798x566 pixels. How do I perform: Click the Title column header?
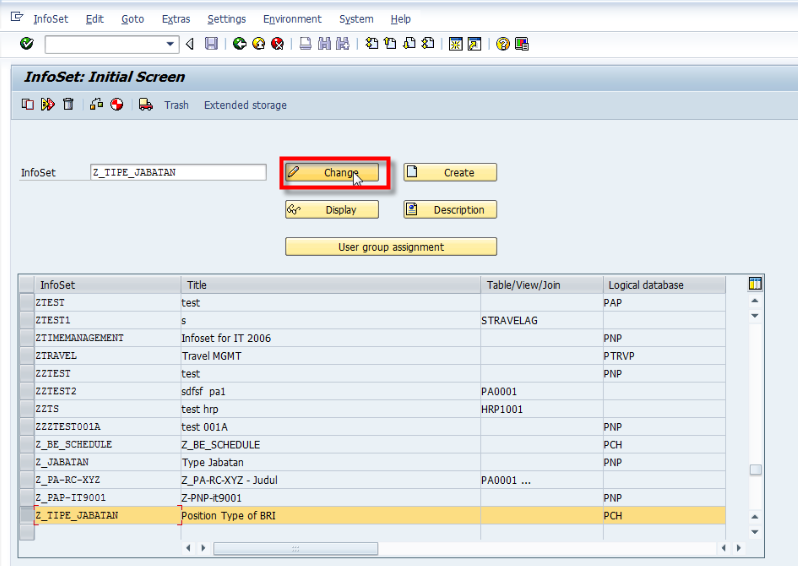tap(331, 285)
